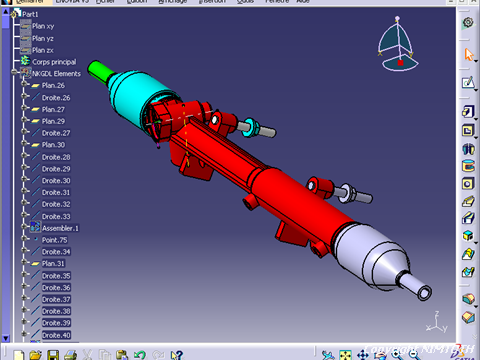The width and height of the screenshot is (480, 360).
Task: Activate the Select arrow tool
Action: (x=468, y=54)
